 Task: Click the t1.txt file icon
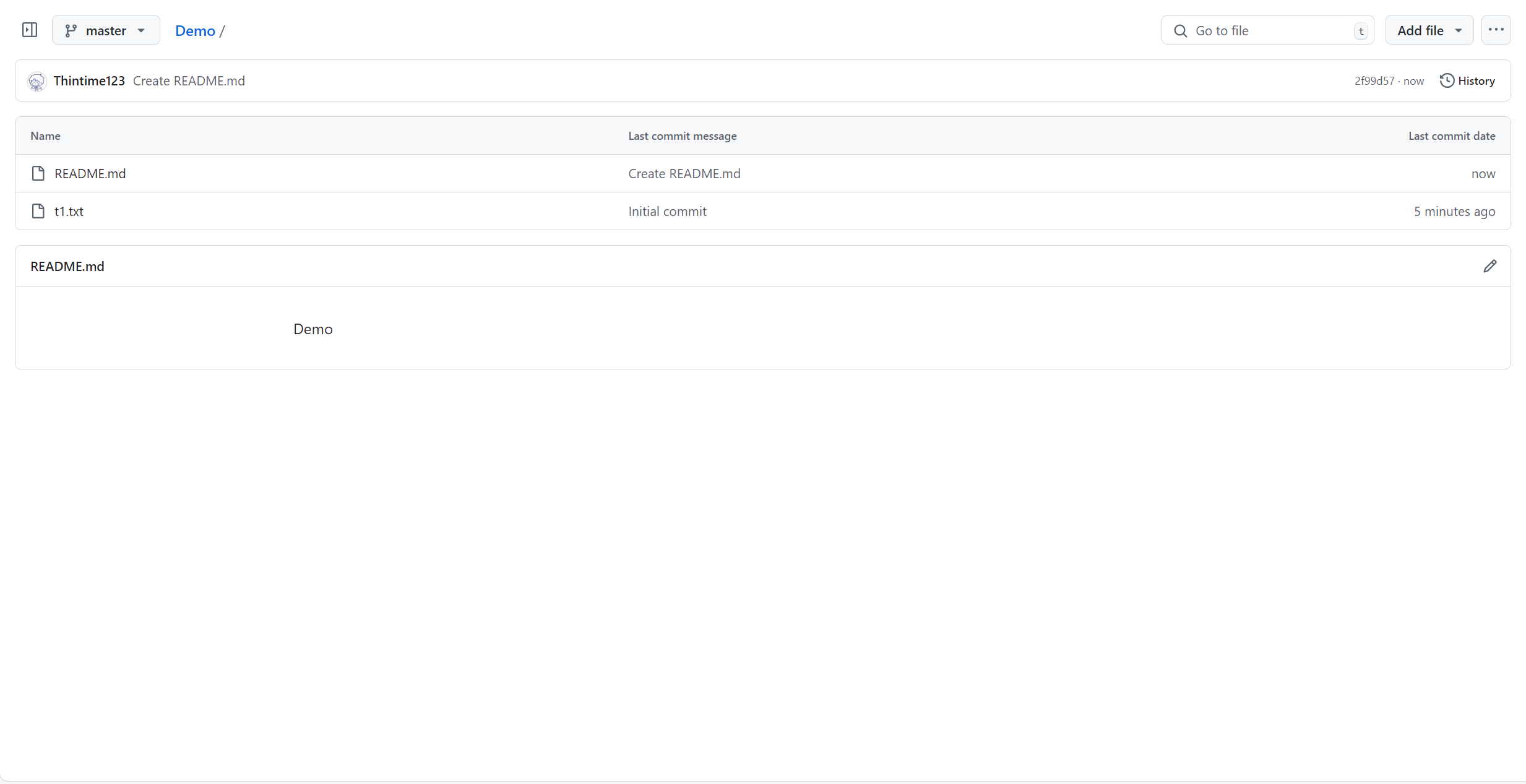click(38, 211)
